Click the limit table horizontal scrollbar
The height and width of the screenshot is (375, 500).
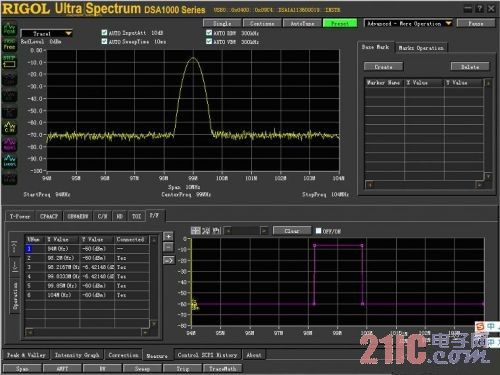coord(87,332)
